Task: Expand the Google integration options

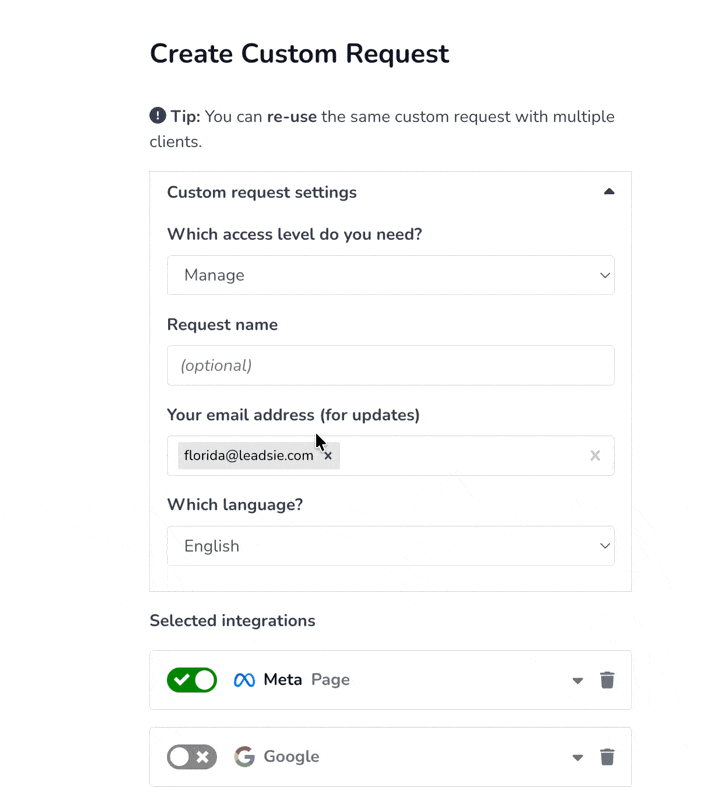Action: 577,758
